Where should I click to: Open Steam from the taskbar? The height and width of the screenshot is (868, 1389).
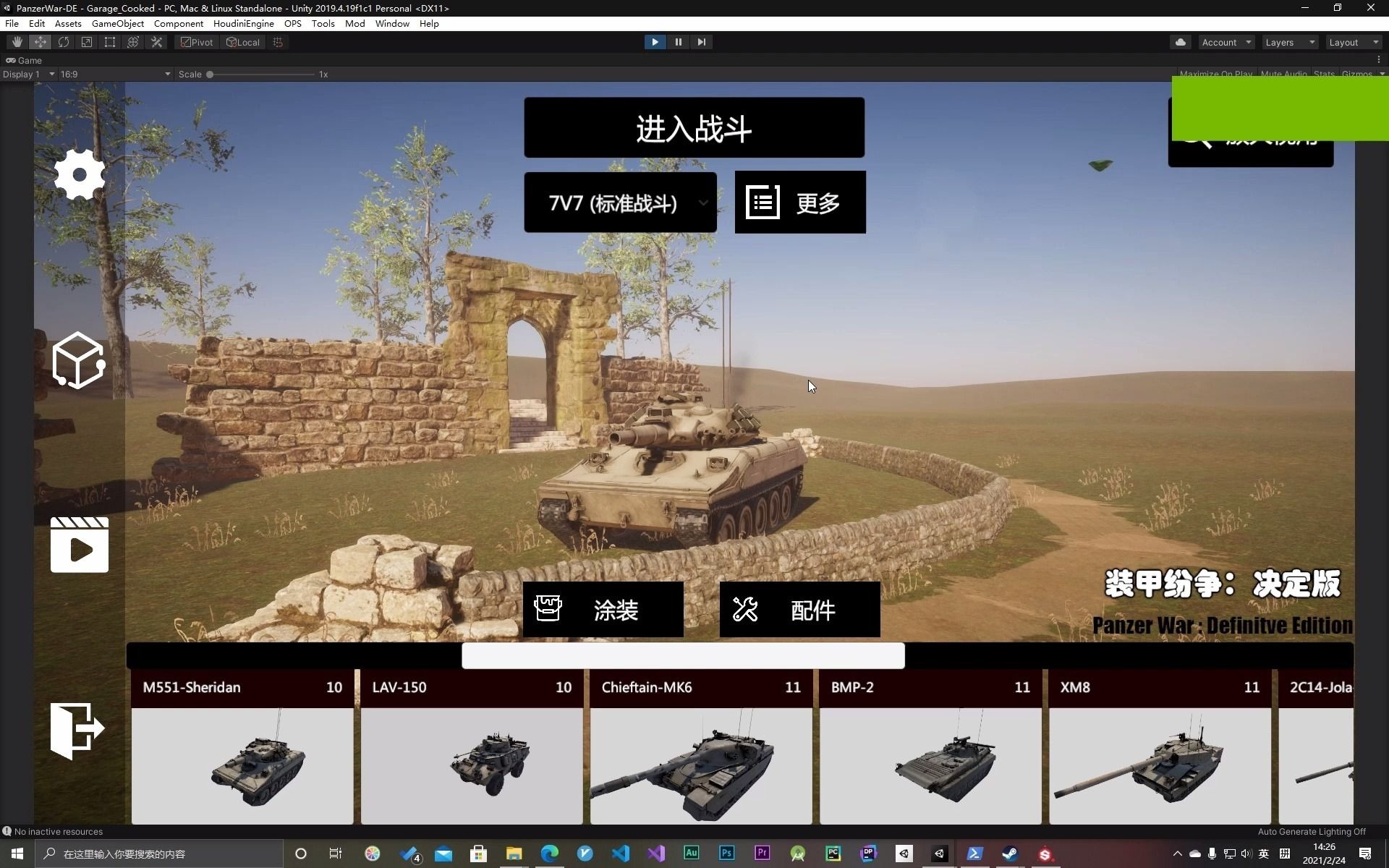(x=1010, y=854)
